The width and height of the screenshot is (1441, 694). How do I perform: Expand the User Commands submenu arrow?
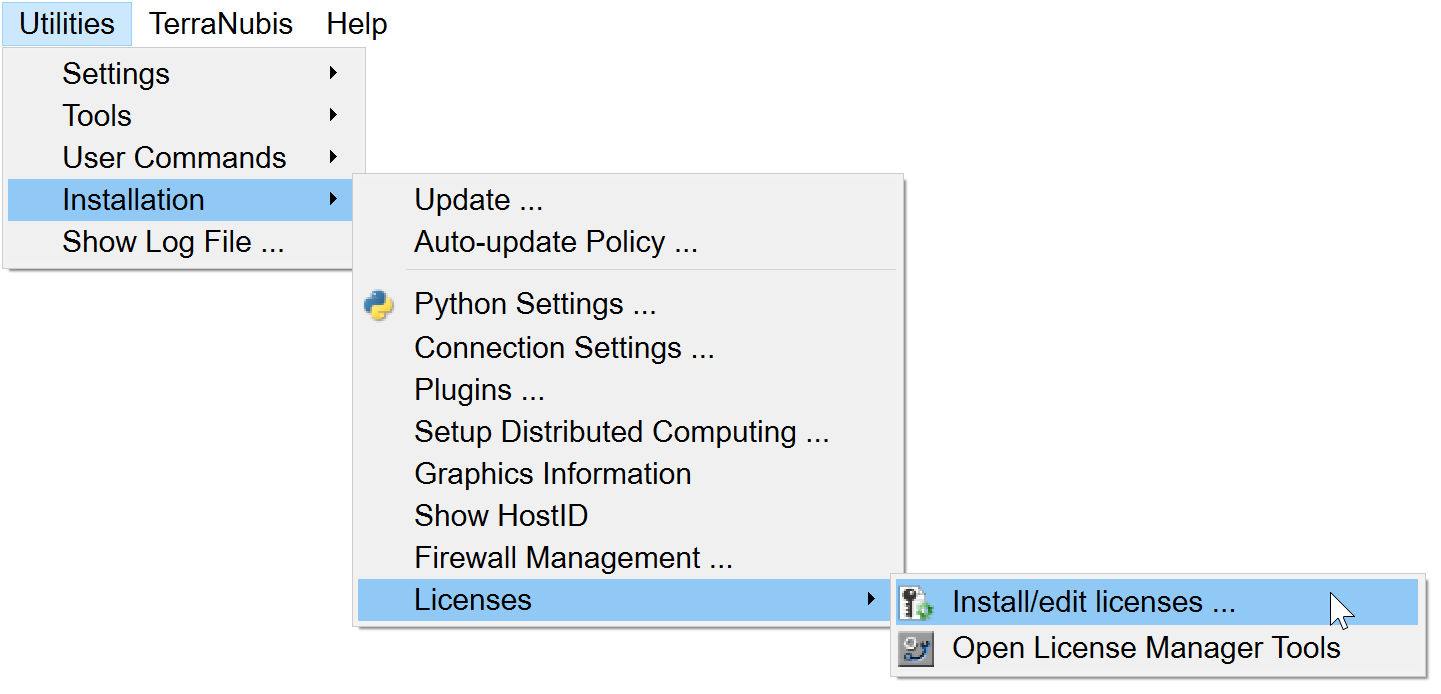[x=333, y=157]
